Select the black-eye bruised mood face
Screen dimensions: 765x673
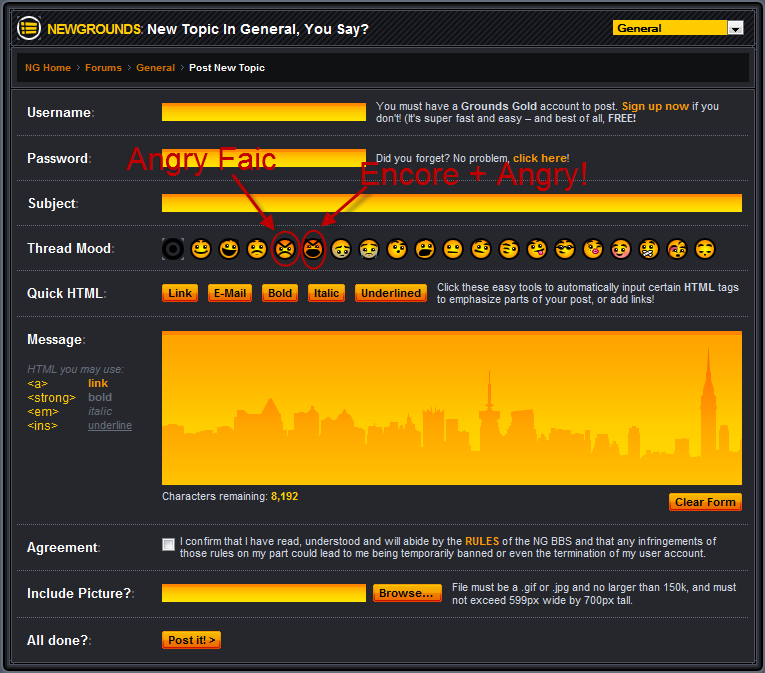click(677, 249)
